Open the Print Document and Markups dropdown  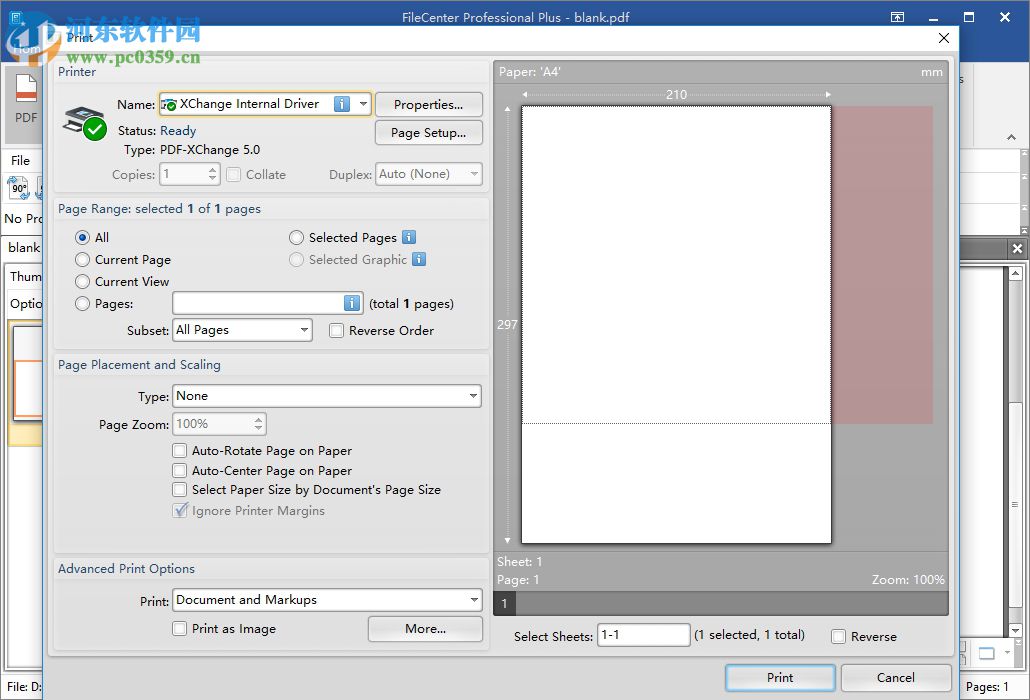pos(474,600)
